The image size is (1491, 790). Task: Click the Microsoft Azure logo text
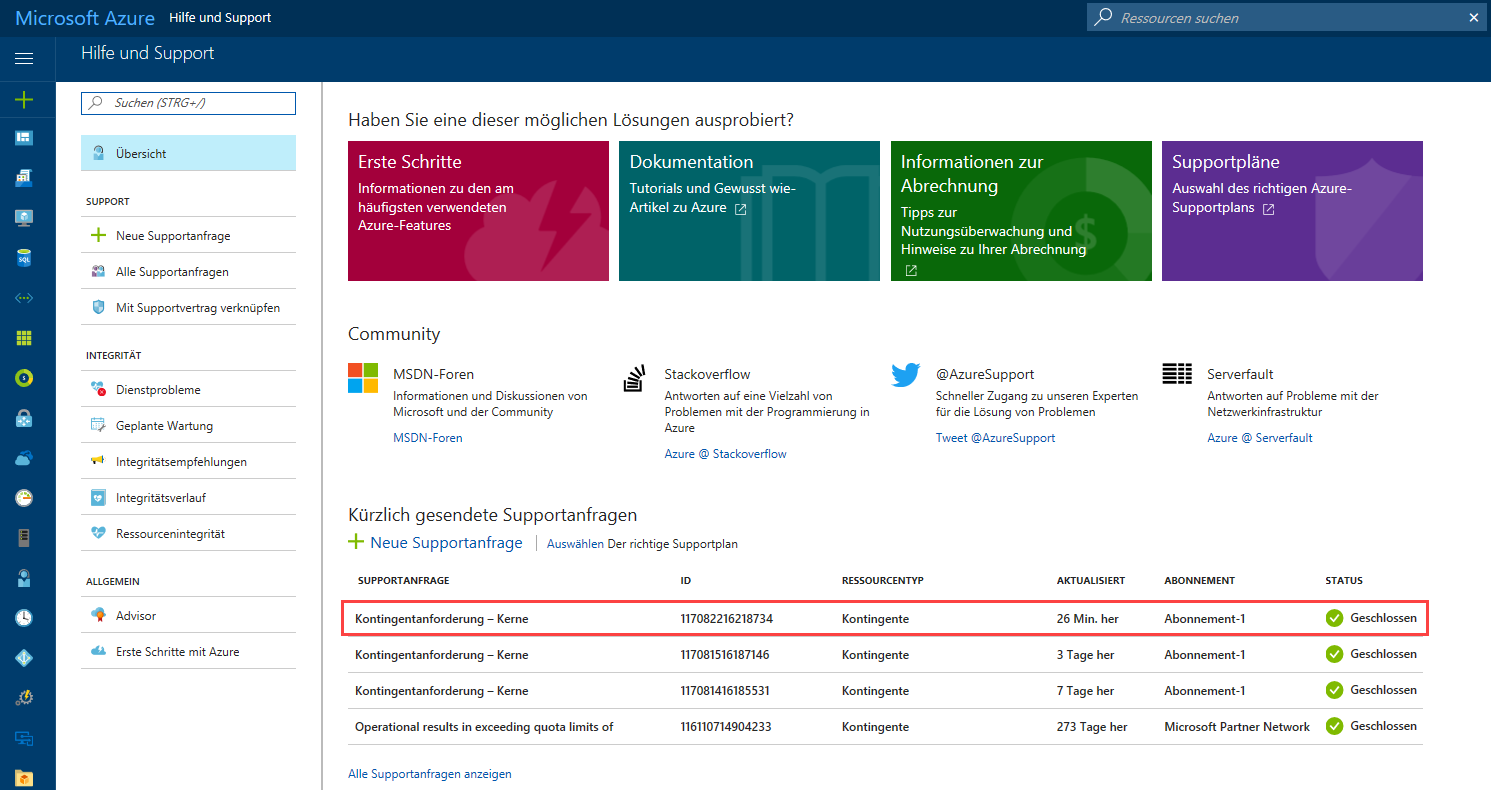(x=85, y=18)
